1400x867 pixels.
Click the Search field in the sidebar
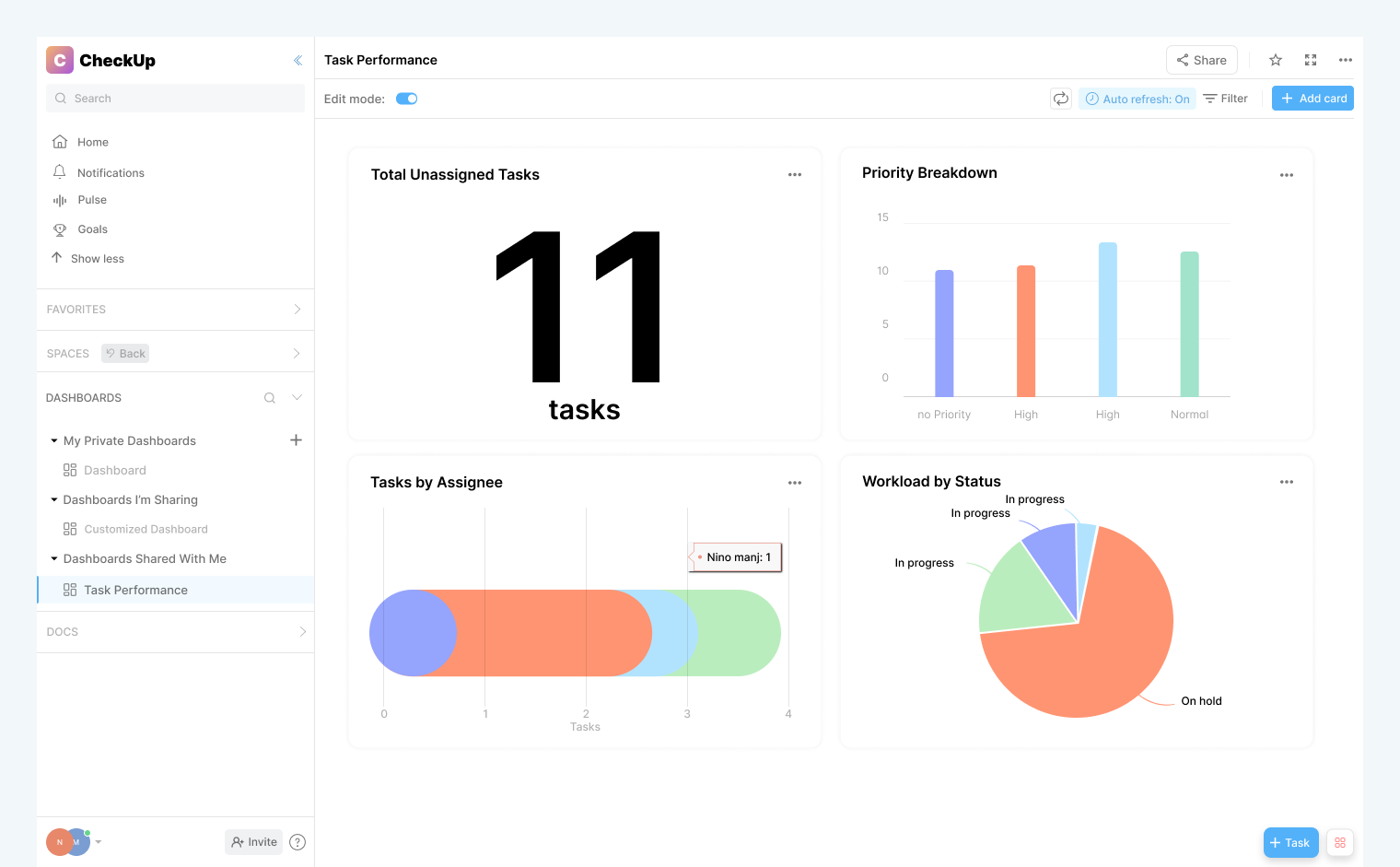pyautogui.click(x=175, y=98)
